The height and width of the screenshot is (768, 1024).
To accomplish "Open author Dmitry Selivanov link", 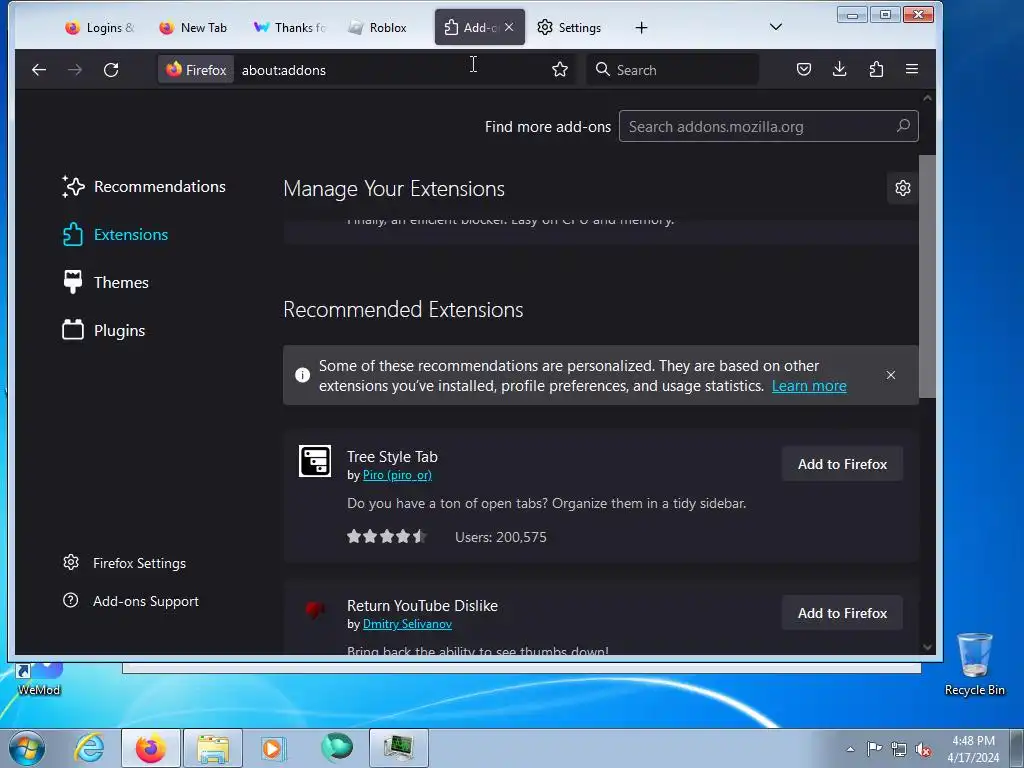I will coord(407,624).
